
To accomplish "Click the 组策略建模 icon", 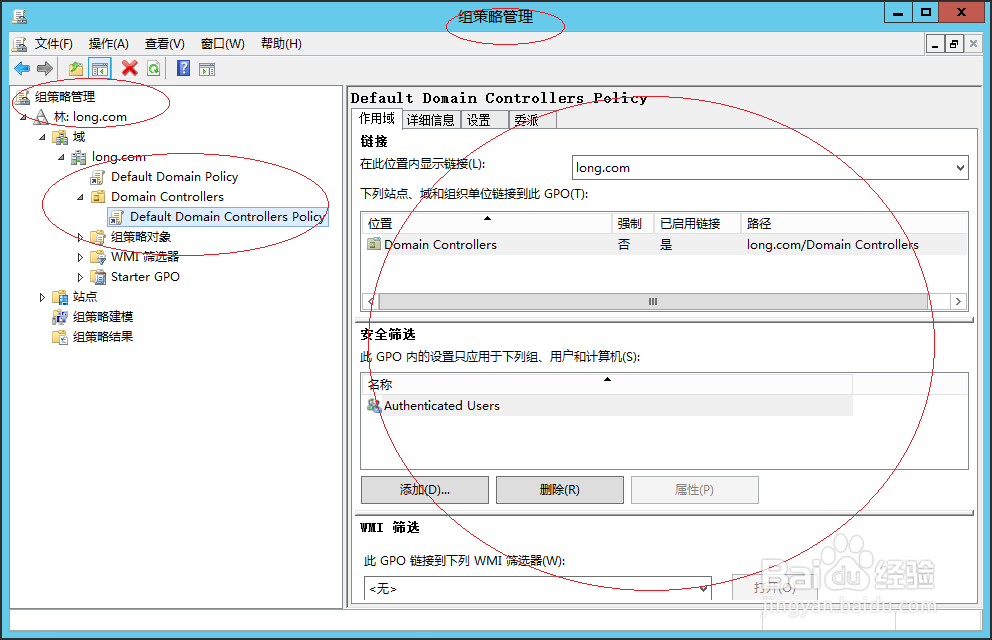I will click(60, 317).
